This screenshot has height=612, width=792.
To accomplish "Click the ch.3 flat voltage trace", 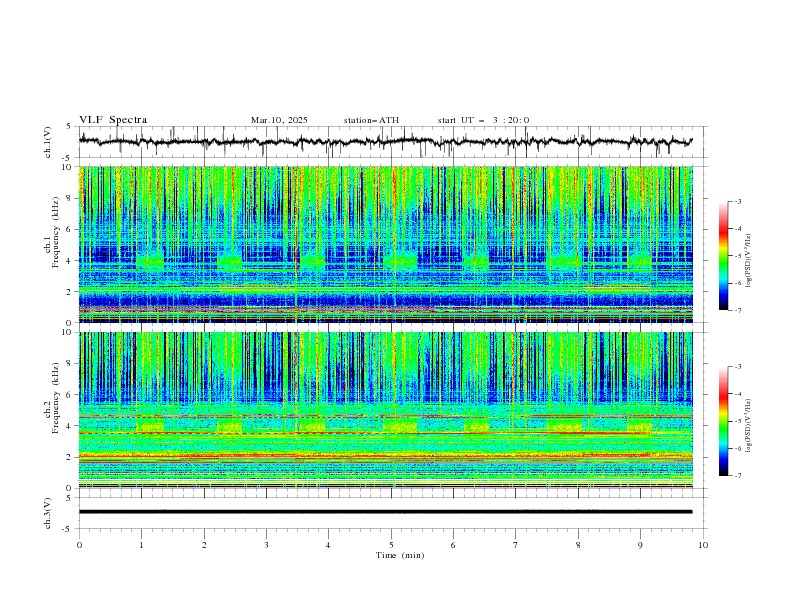I will [x=385, y=512].
